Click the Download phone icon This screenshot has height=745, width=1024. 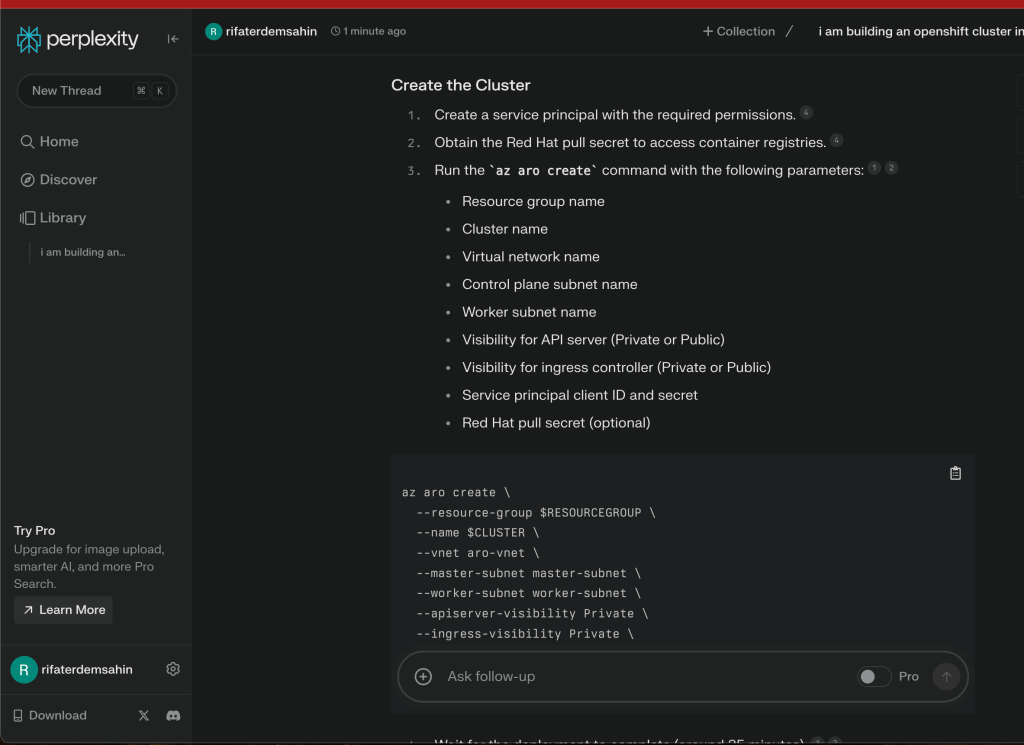[18, 716]
